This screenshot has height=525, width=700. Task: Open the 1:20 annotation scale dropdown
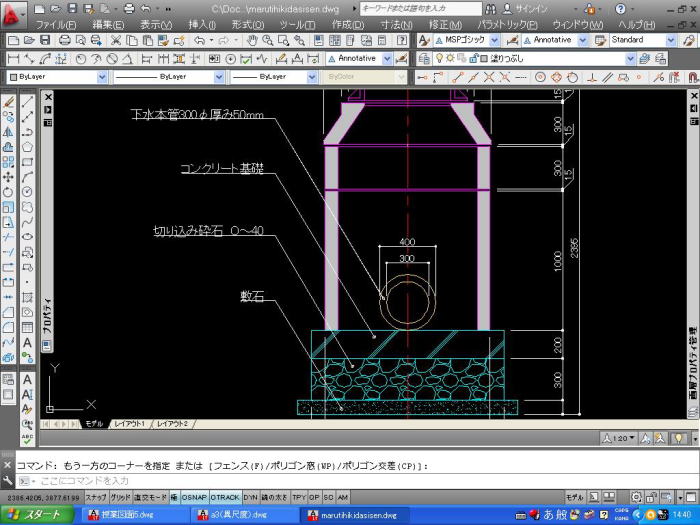(618, 438)
